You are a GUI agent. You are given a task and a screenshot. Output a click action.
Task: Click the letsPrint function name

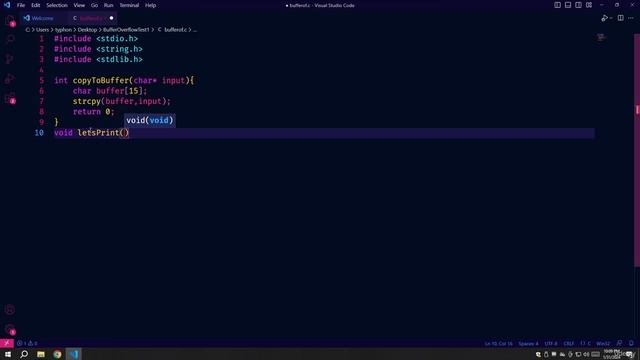click(98, 133)
